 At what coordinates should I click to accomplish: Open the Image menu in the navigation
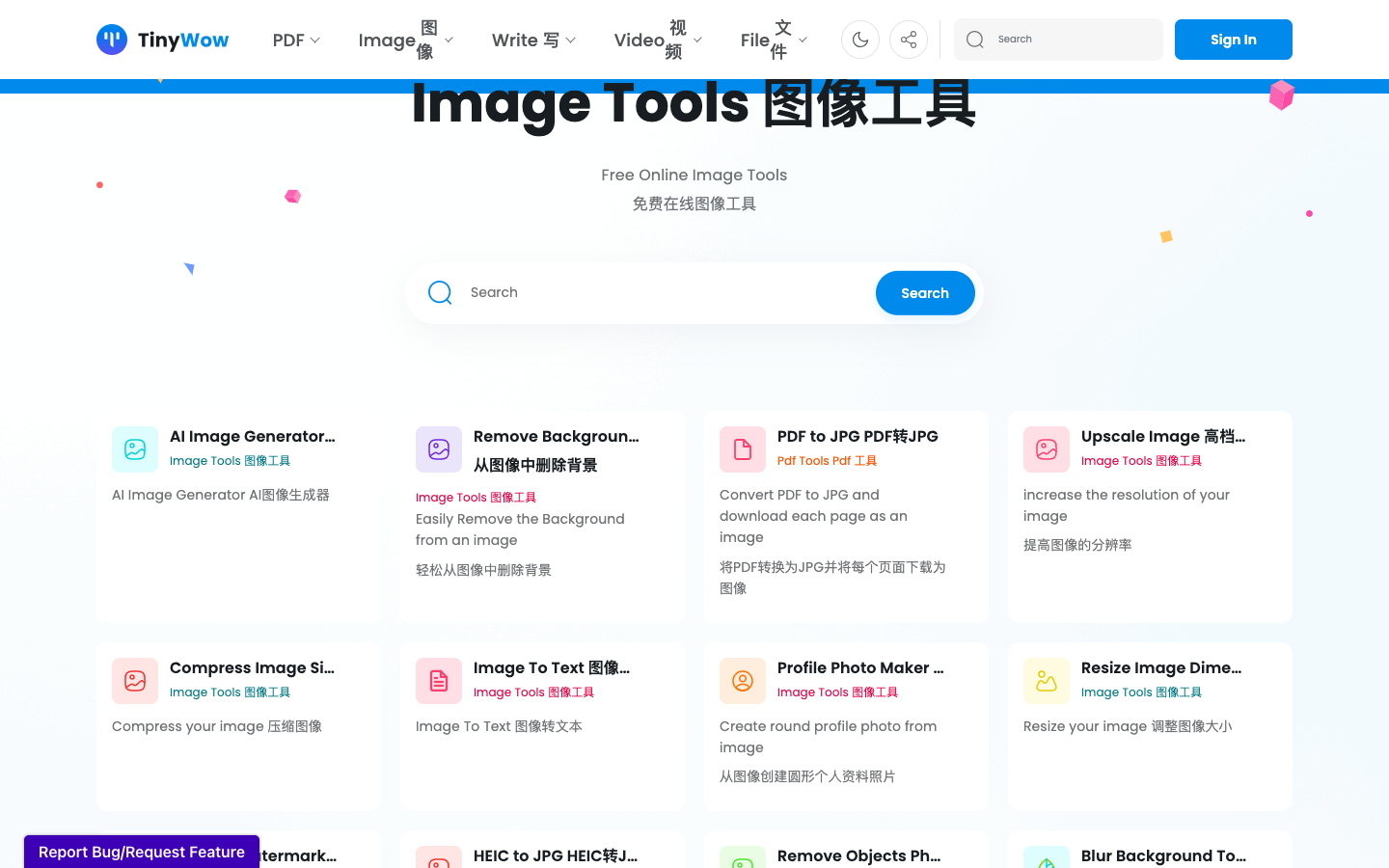point(405,40)
